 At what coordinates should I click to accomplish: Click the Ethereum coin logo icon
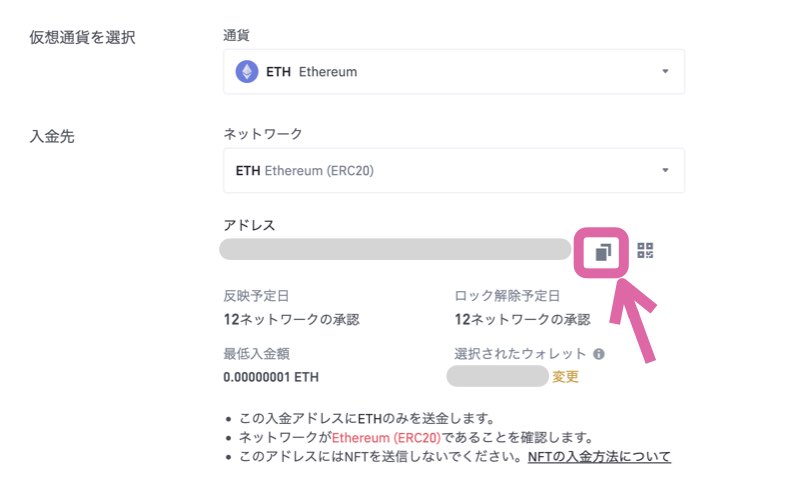(x=247, y=72)
